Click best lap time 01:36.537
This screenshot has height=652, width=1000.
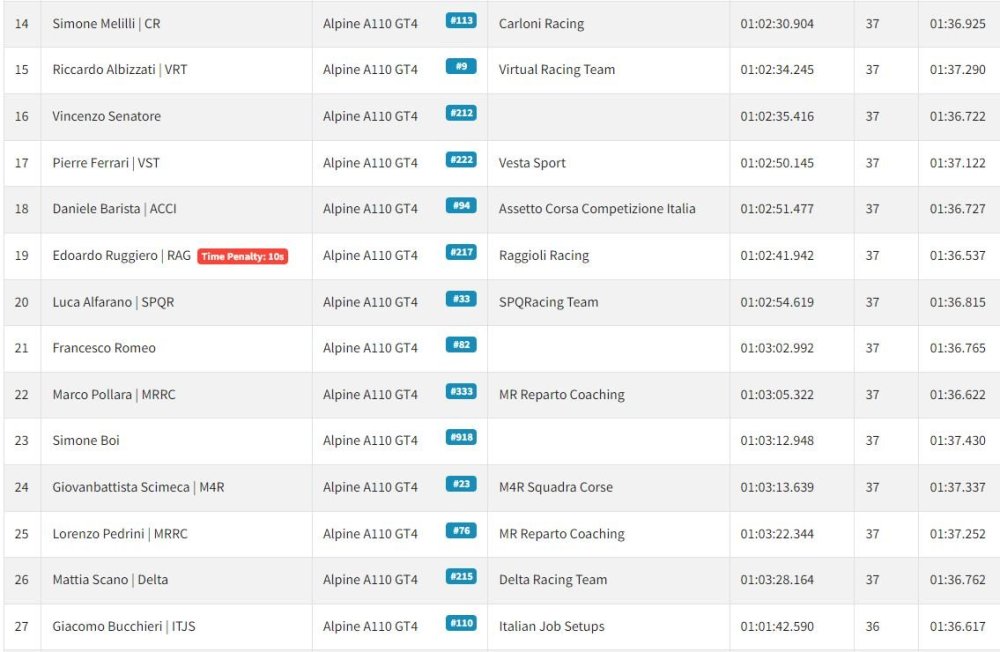(957, 255)
